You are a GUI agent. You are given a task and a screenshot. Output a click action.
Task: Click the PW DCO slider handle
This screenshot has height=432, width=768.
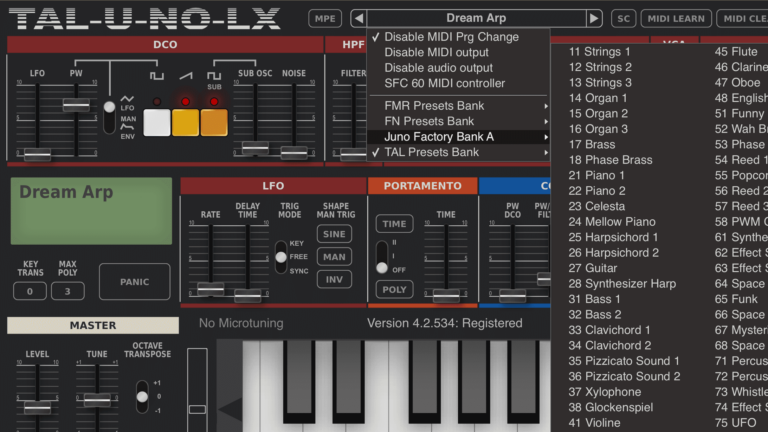[x=512, y=295]
